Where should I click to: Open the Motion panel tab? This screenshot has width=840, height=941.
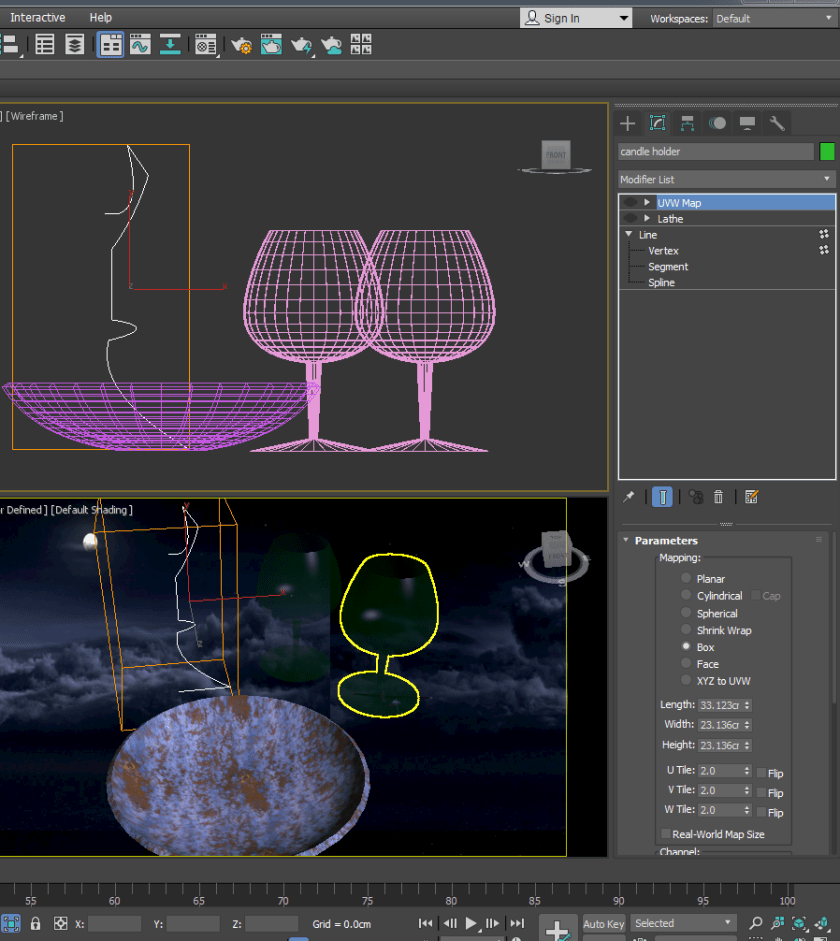tap(717, 123)
